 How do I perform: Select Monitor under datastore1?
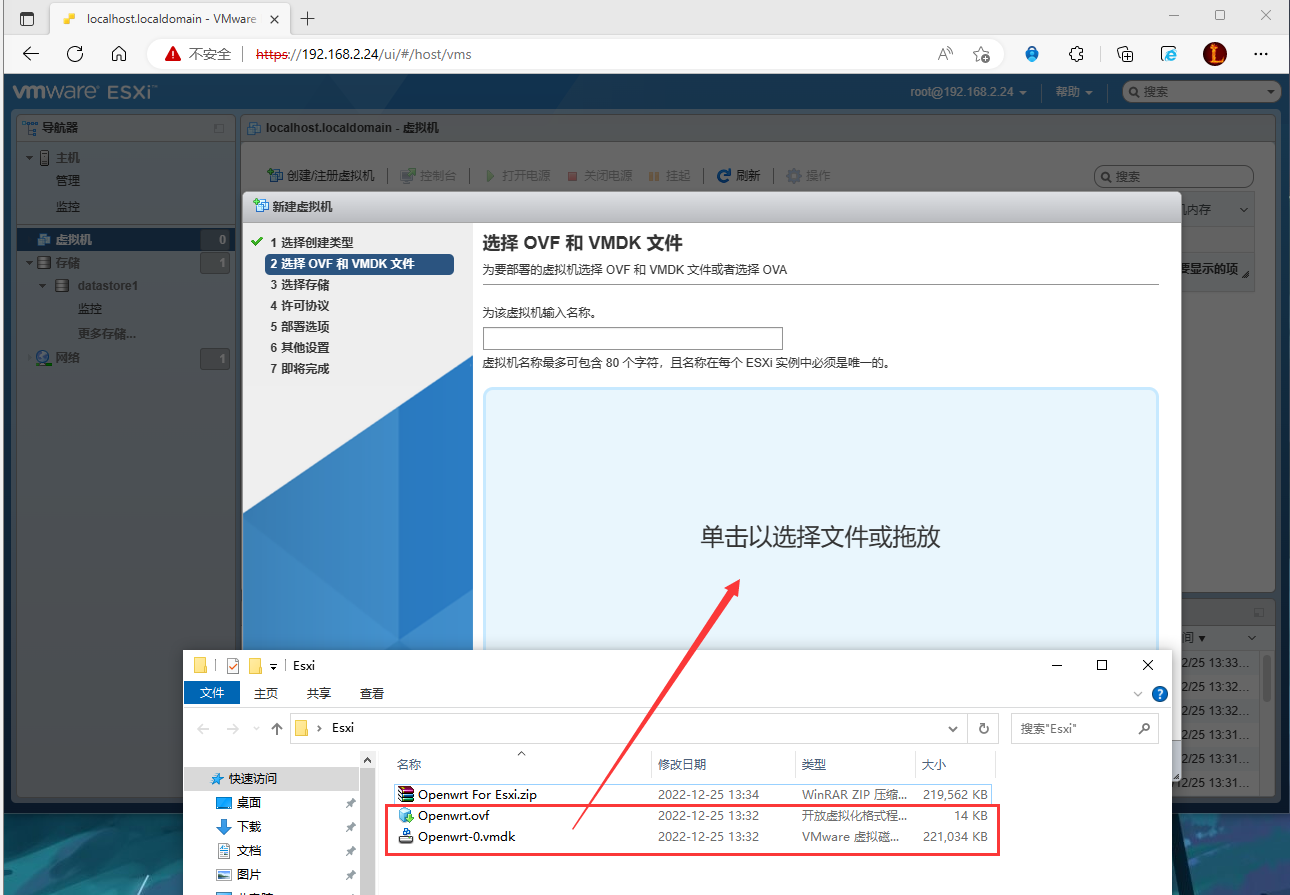(x=90, y=310)
